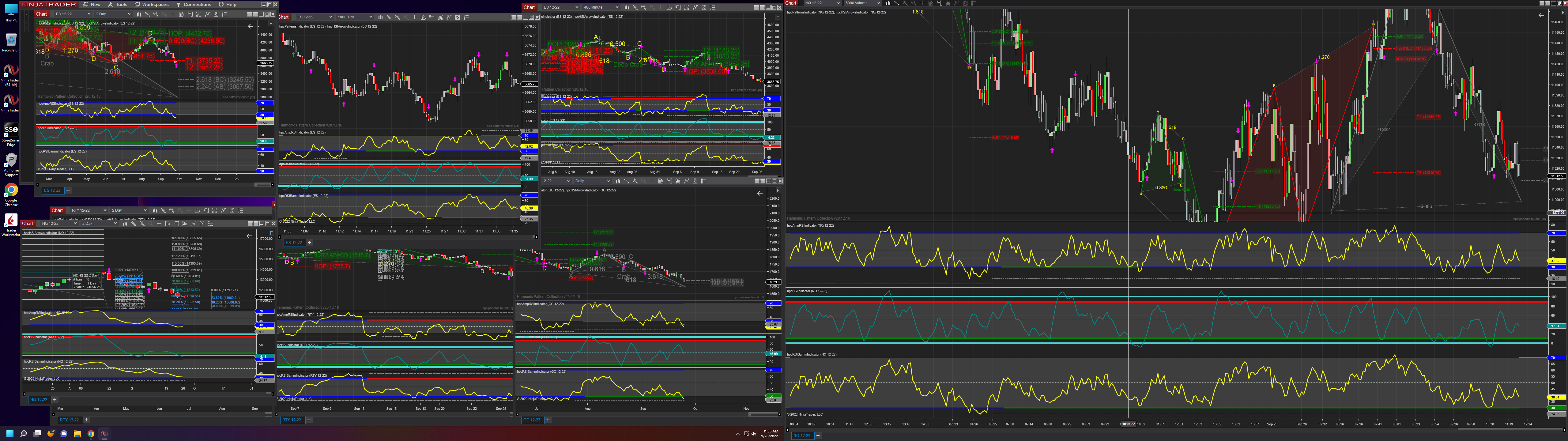Viewport: 1568px width, 441px height.
Task: Open Data Box icon in ES 1000 Tick chart
Action: [x=424, y=17]
